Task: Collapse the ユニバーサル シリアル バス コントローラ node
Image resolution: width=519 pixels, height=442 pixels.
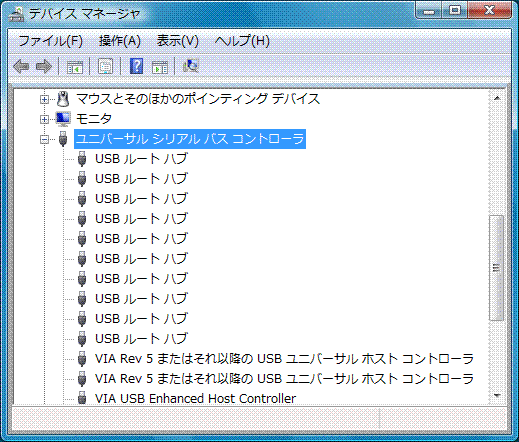Action: (x=44, y=139)
